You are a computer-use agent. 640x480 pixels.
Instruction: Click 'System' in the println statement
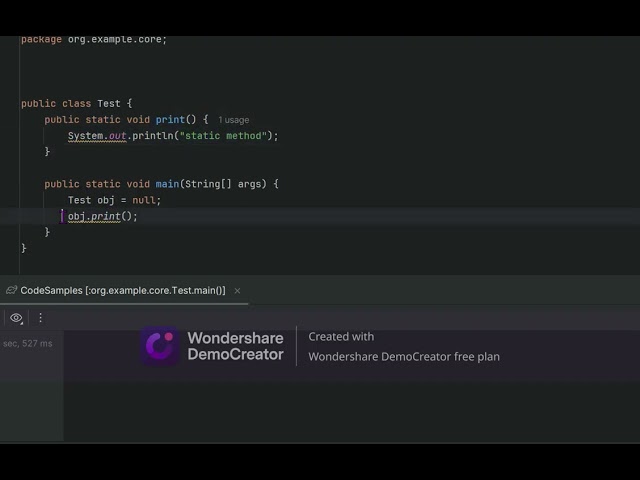pos(85,136)
